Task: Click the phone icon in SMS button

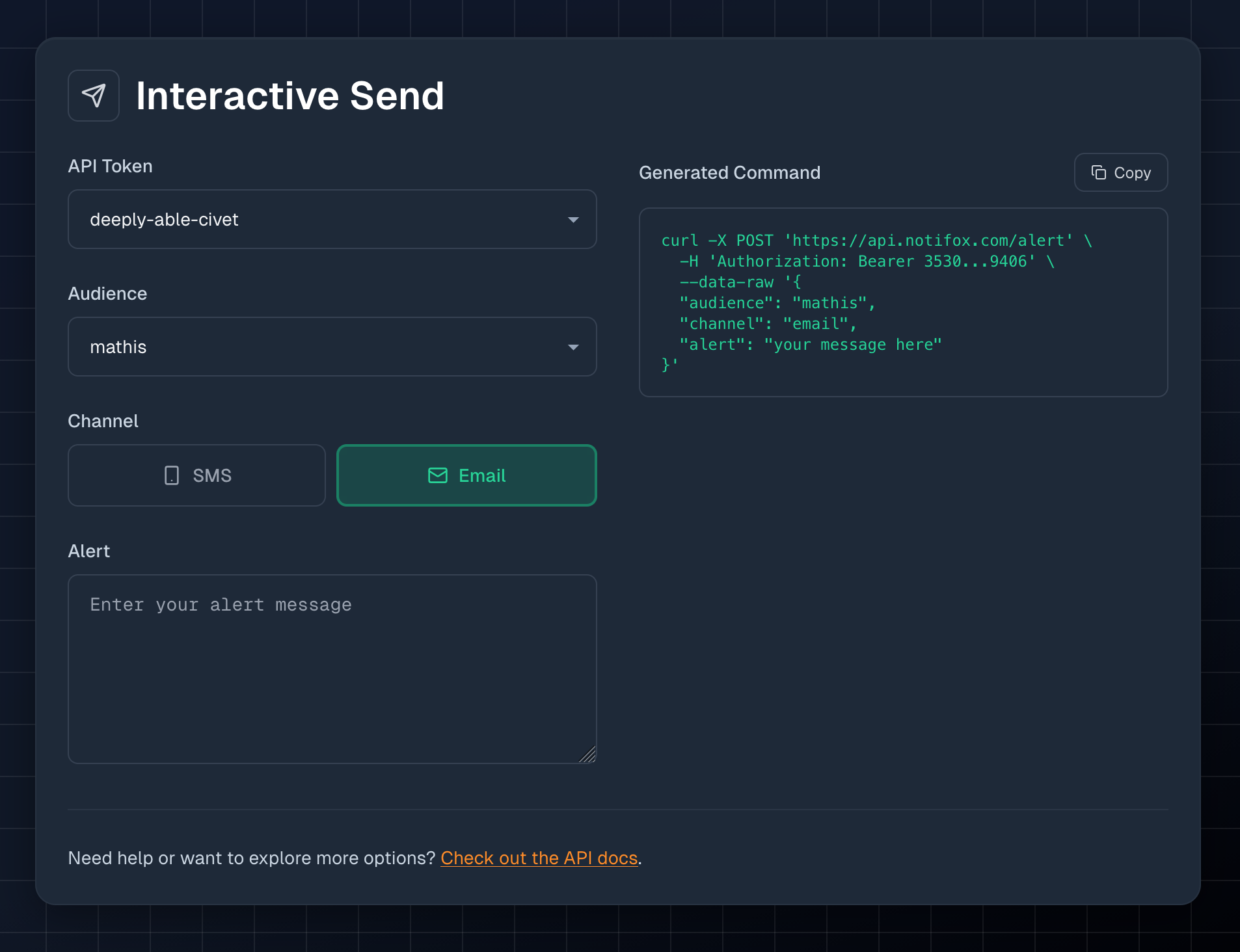Action: tap(171, 475)
